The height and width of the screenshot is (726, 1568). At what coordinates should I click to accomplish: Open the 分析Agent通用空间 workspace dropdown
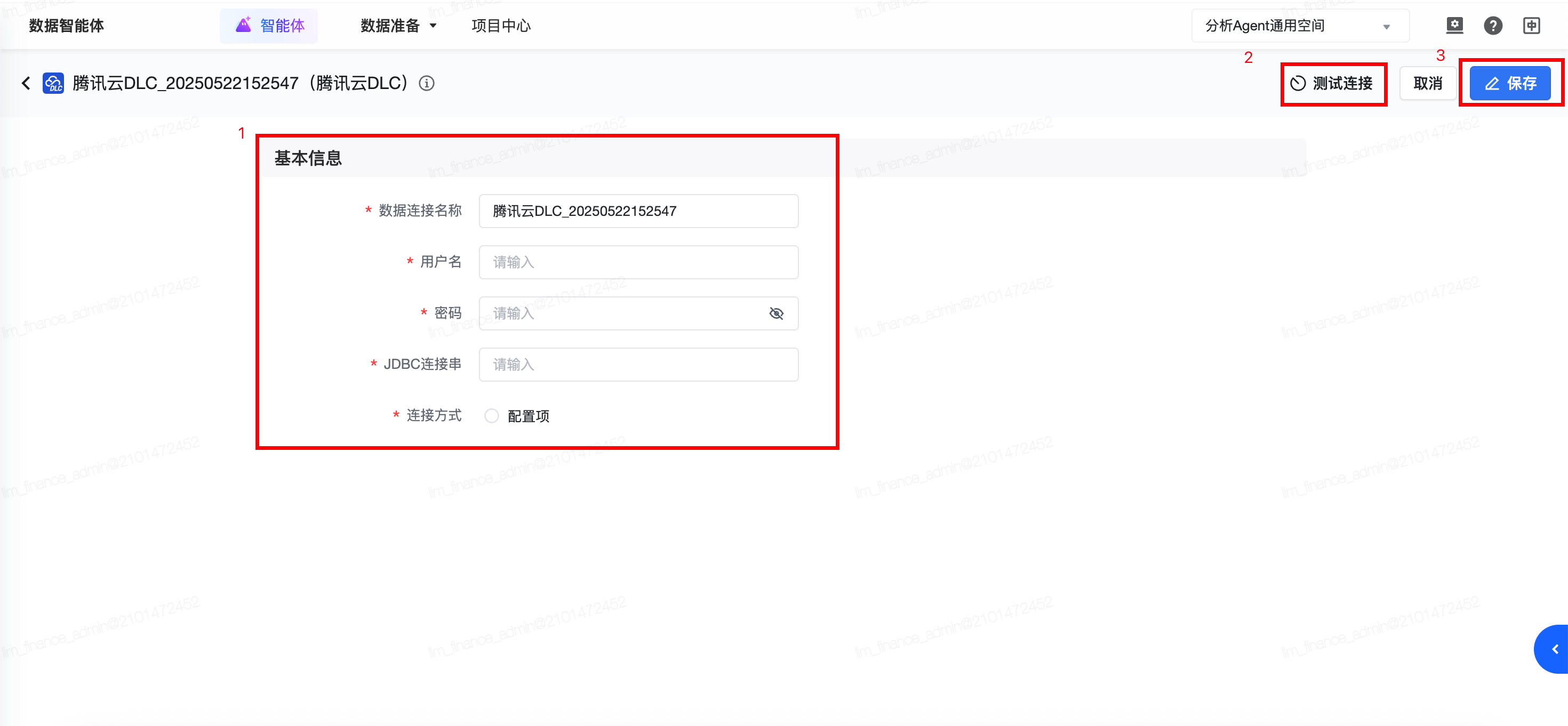point(1300,26)
